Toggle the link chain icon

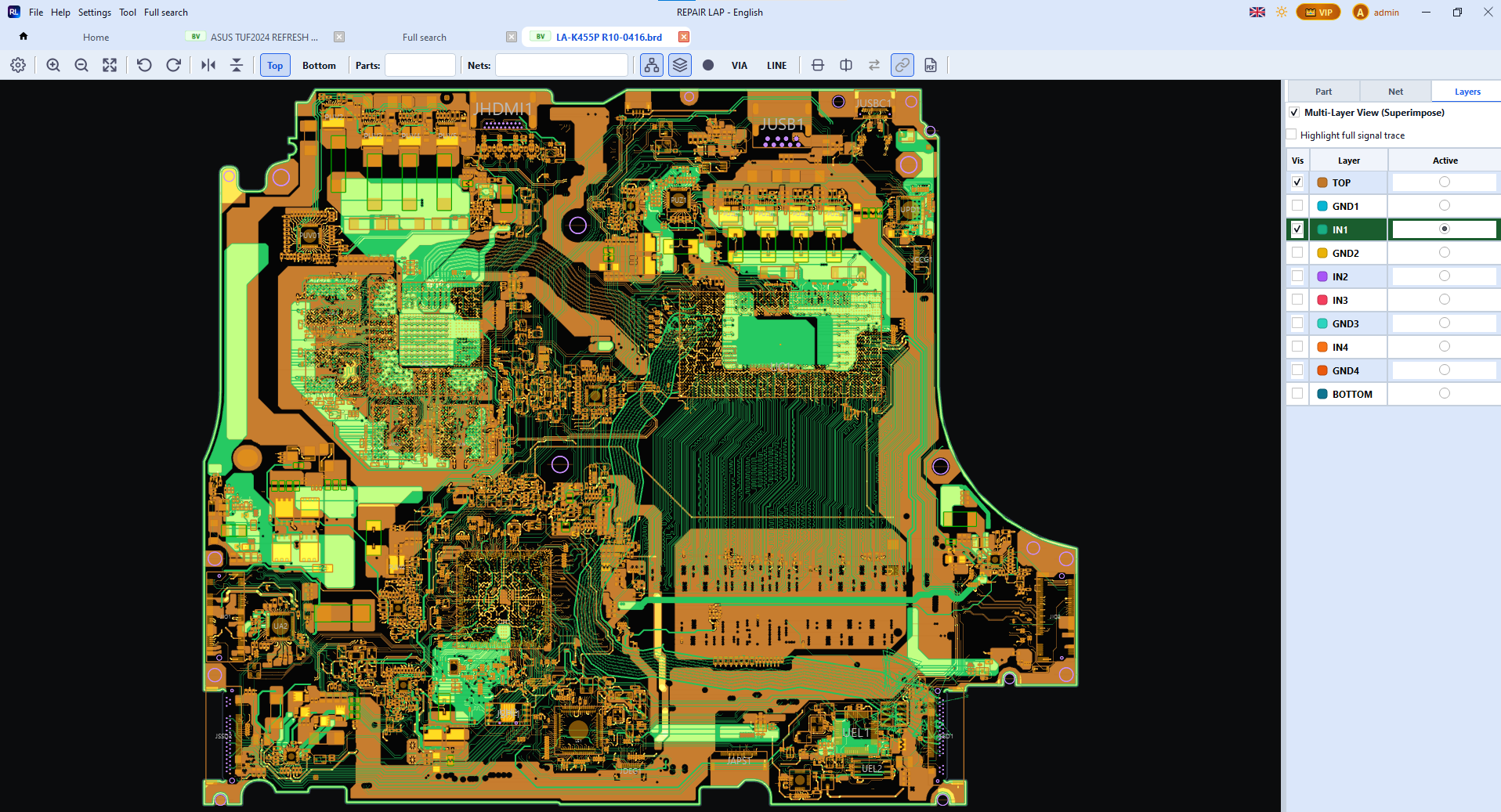pos(902,66)
